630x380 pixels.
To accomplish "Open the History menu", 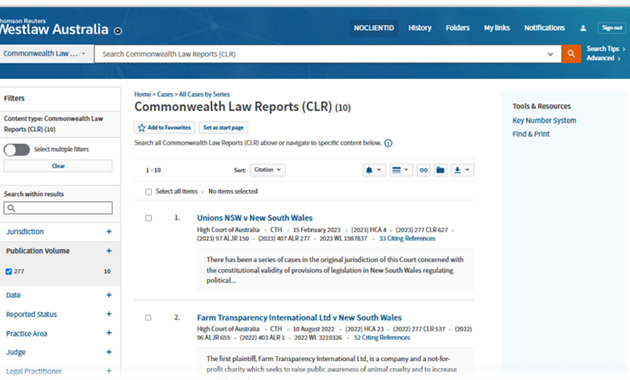I will click(419, 28).
